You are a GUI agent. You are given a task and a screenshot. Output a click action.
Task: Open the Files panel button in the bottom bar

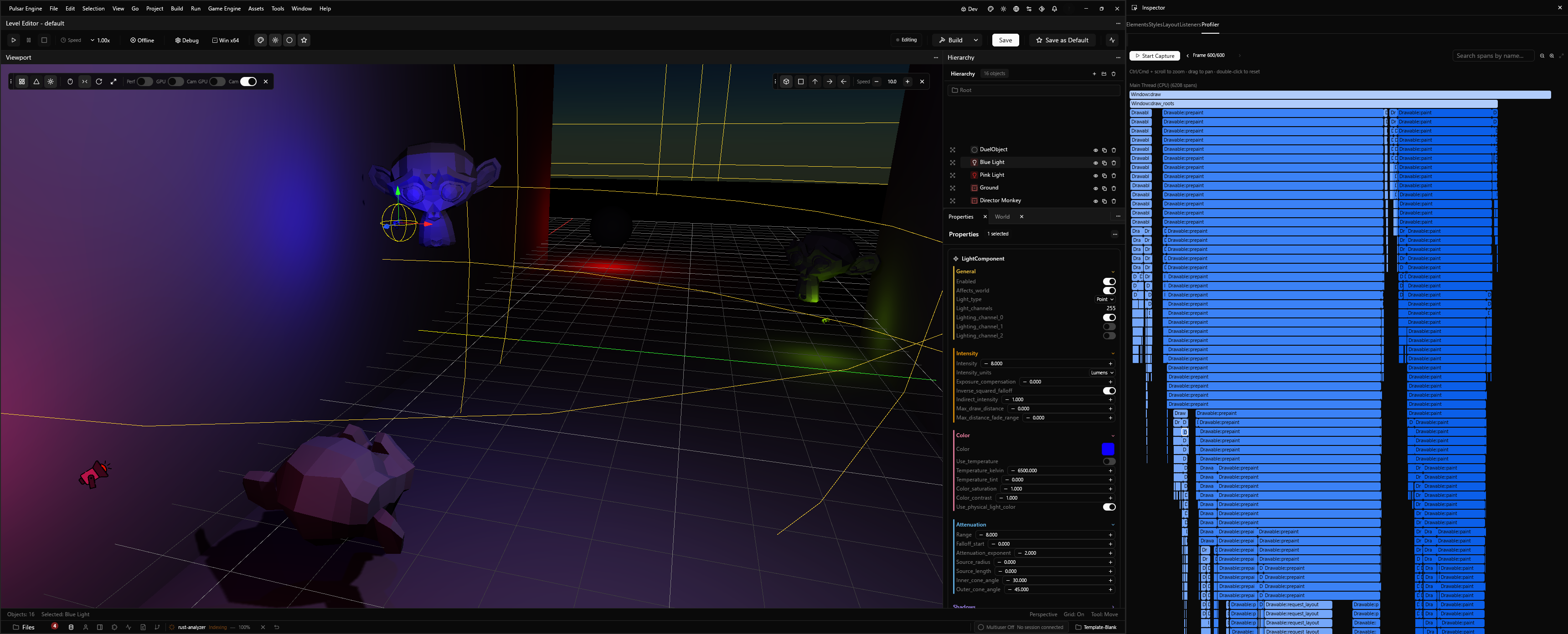(x=24, y=627)
